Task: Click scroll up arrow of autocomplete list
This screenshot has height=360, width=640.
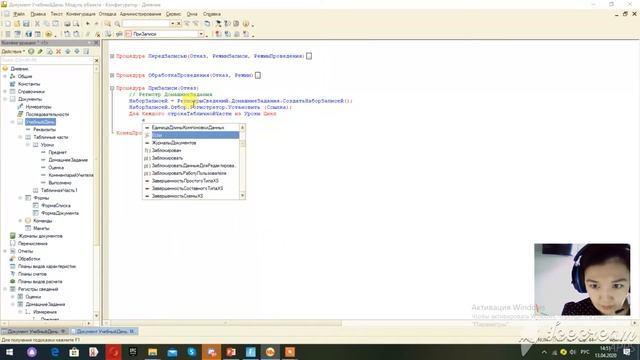Action: pos(242,128)
